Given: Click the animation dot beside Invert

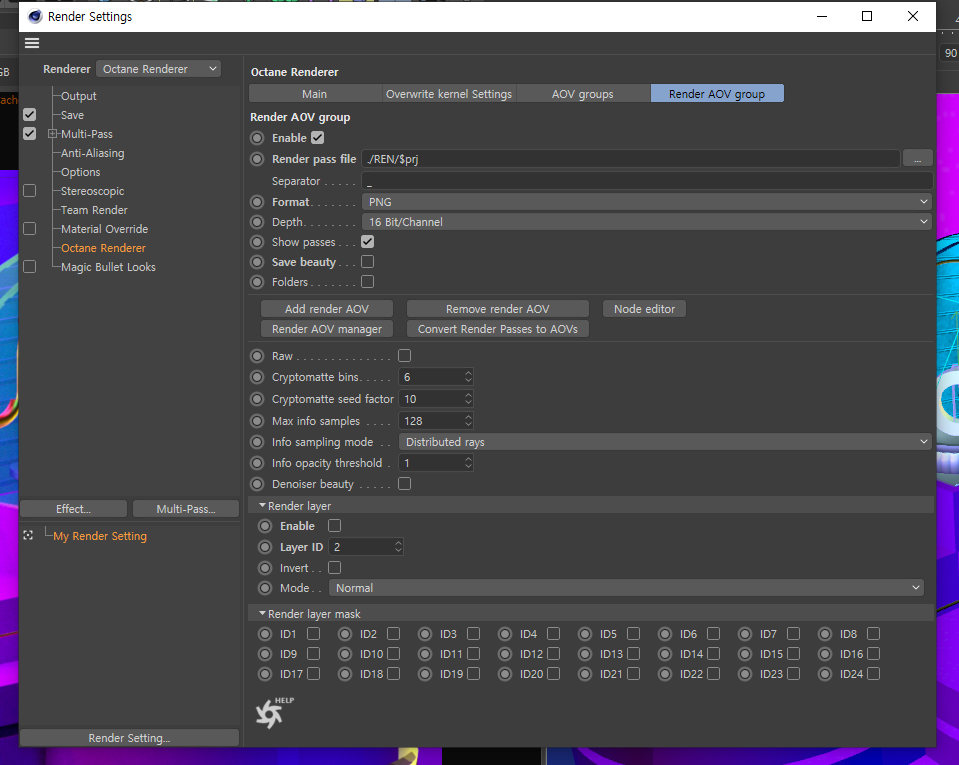Looking at the screenshot, I should [x=265, y=568].
